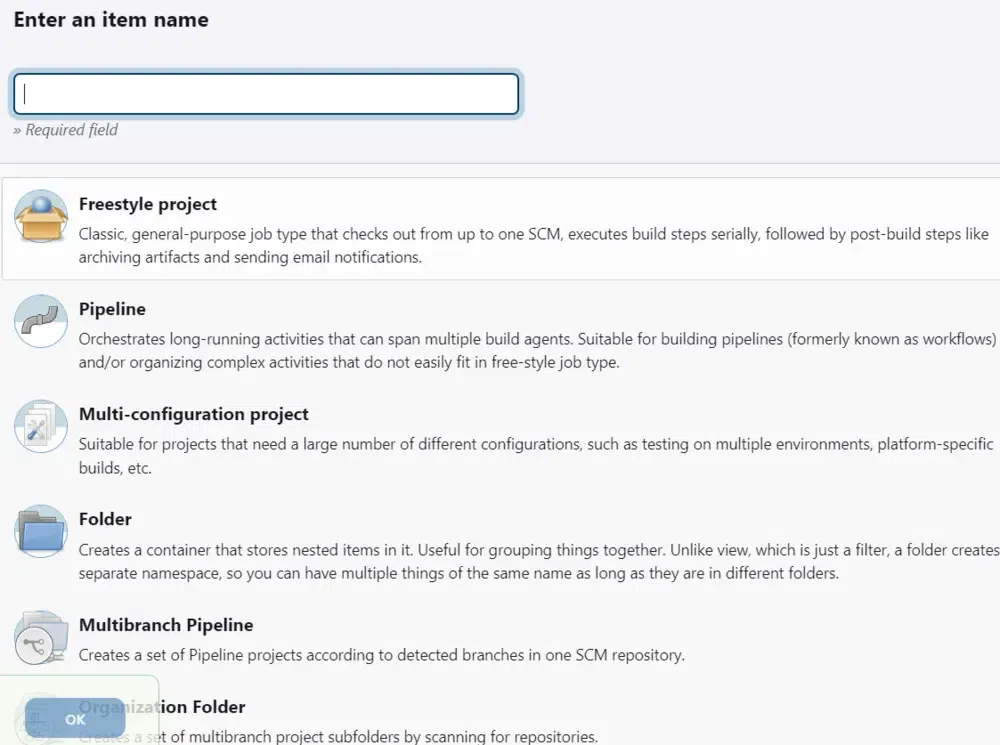Select the Multibranch Pipeline title
Viewport: 1000px width, 745px height.
coord(166,625)
